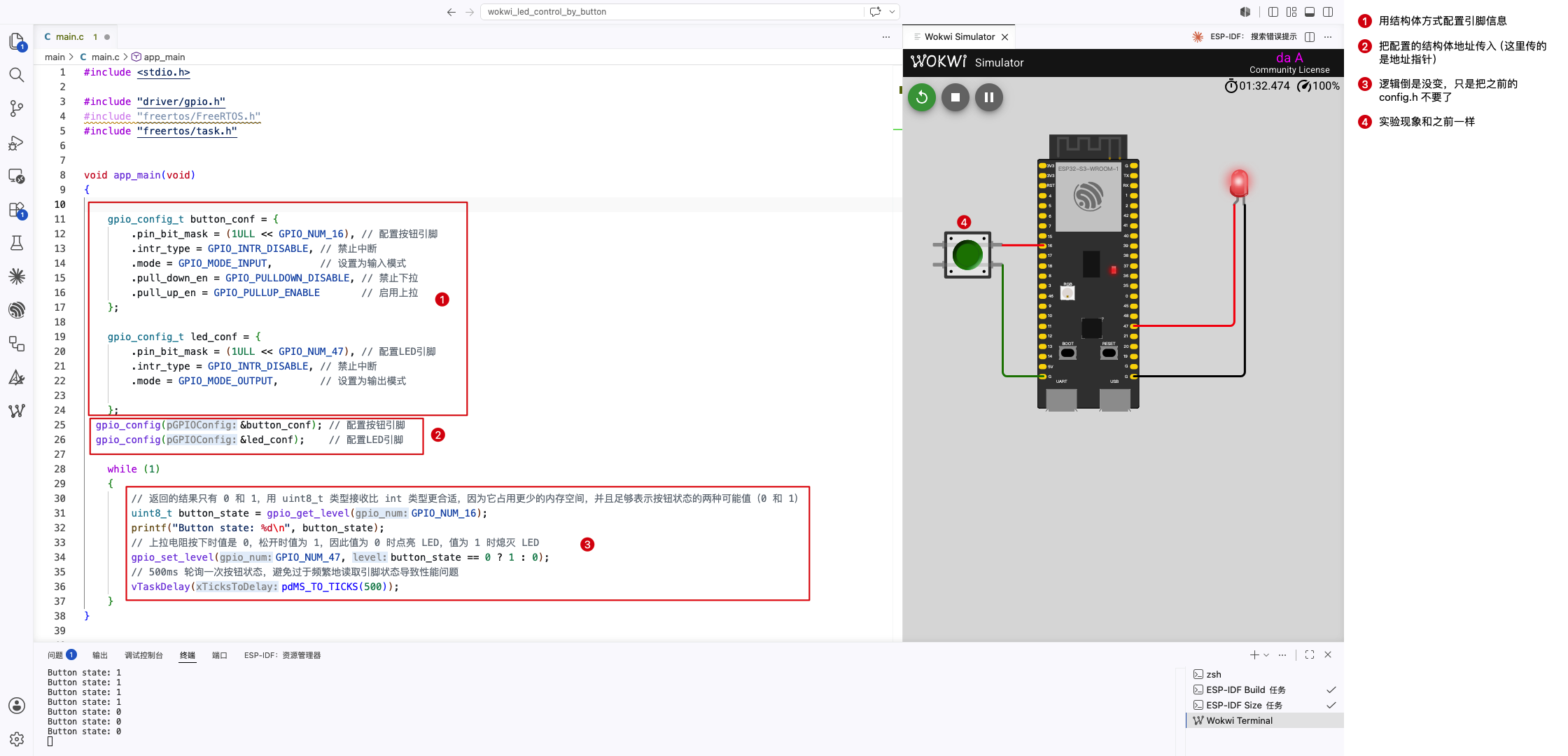This screenshot has height=756, width=1568.
Task: Expand the command center dropdown chevron
Action: tap(892, 12)
